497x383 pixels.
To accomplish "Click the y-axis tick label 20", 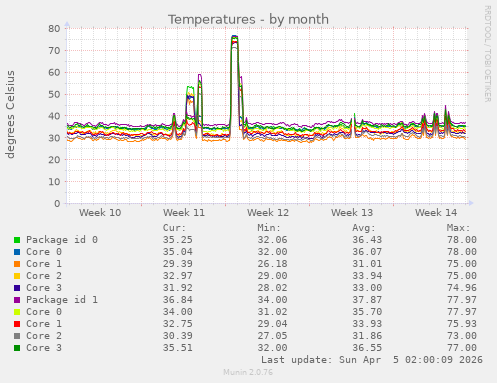I will click(54, 160).
